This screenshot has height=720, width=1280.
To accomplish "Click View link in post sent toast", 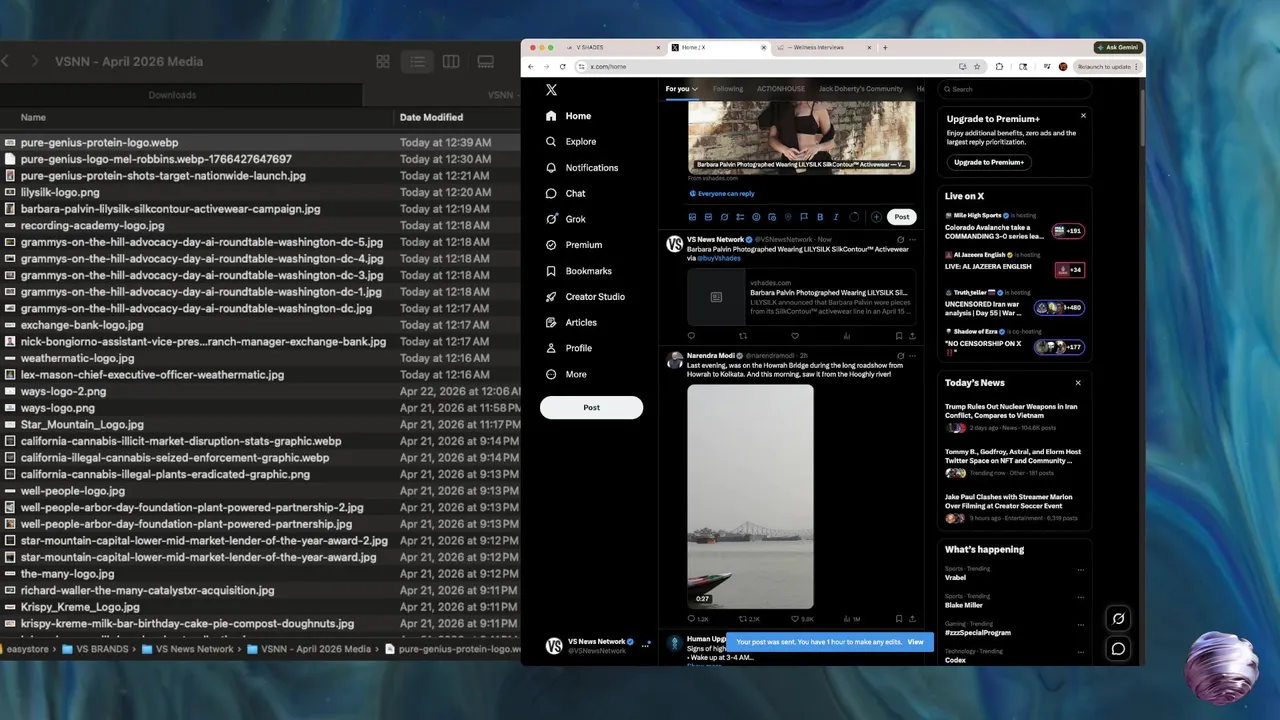I will pos(915,642).
